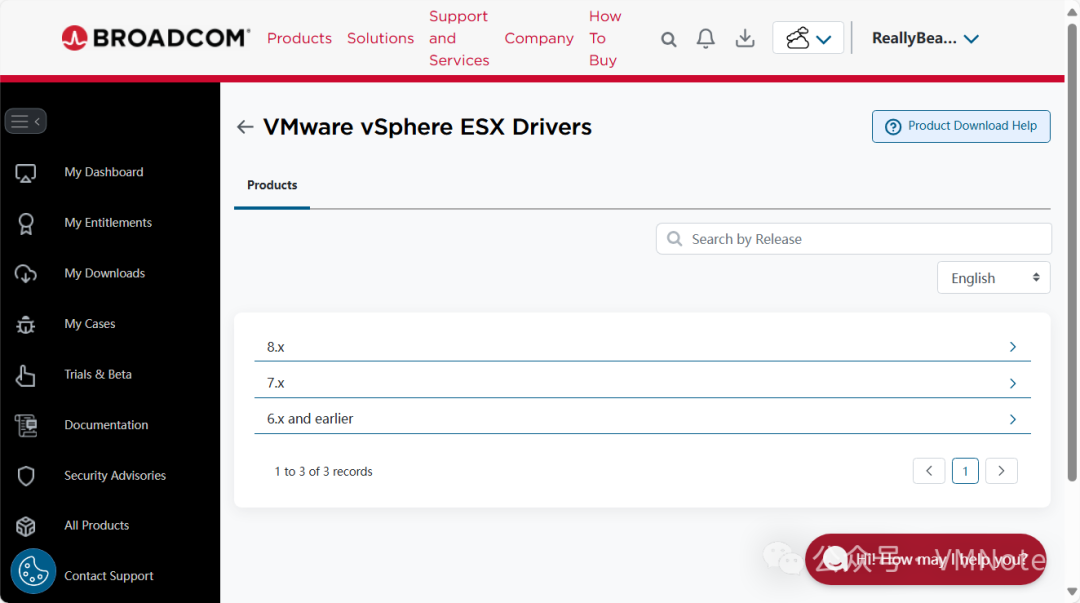1080x603 pixels.
Task: Select the 6.x and earlier text
Action: point(310,418)
